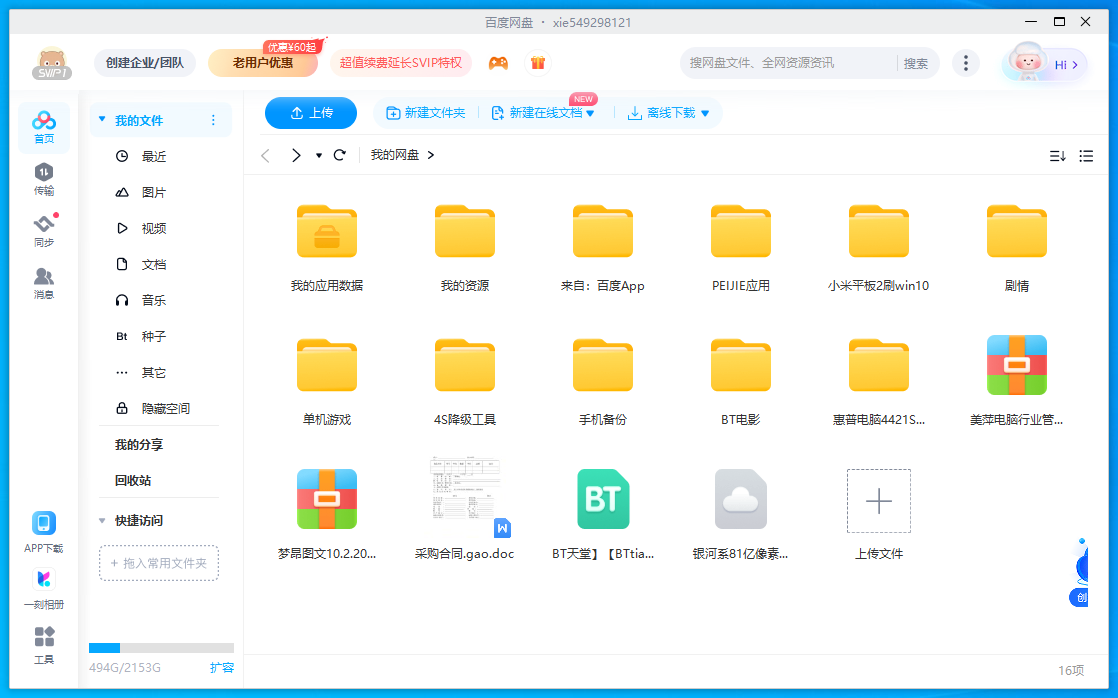This screenshot has height=698, width=1118.
Task: Collapse the 快捷访问 section
Action: pyautogui.click(x=102, y=521)
